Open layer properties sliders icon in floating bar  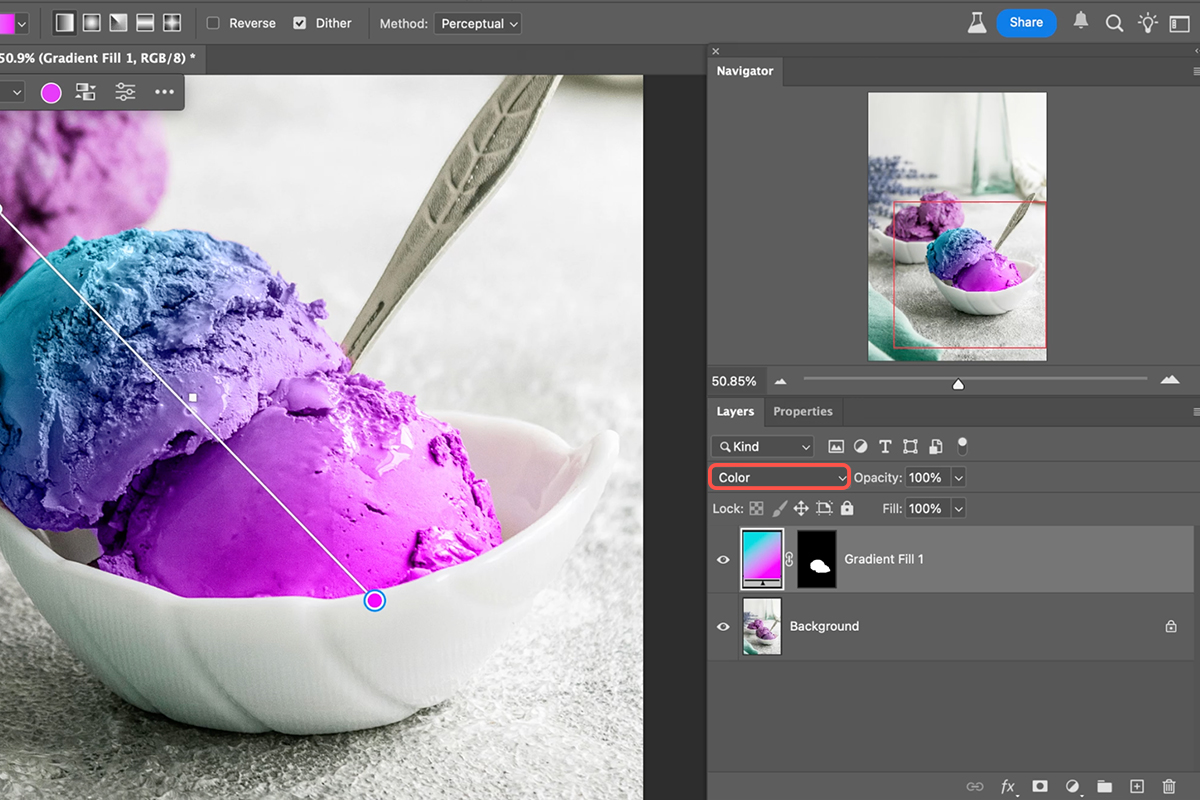coord(125,91)
